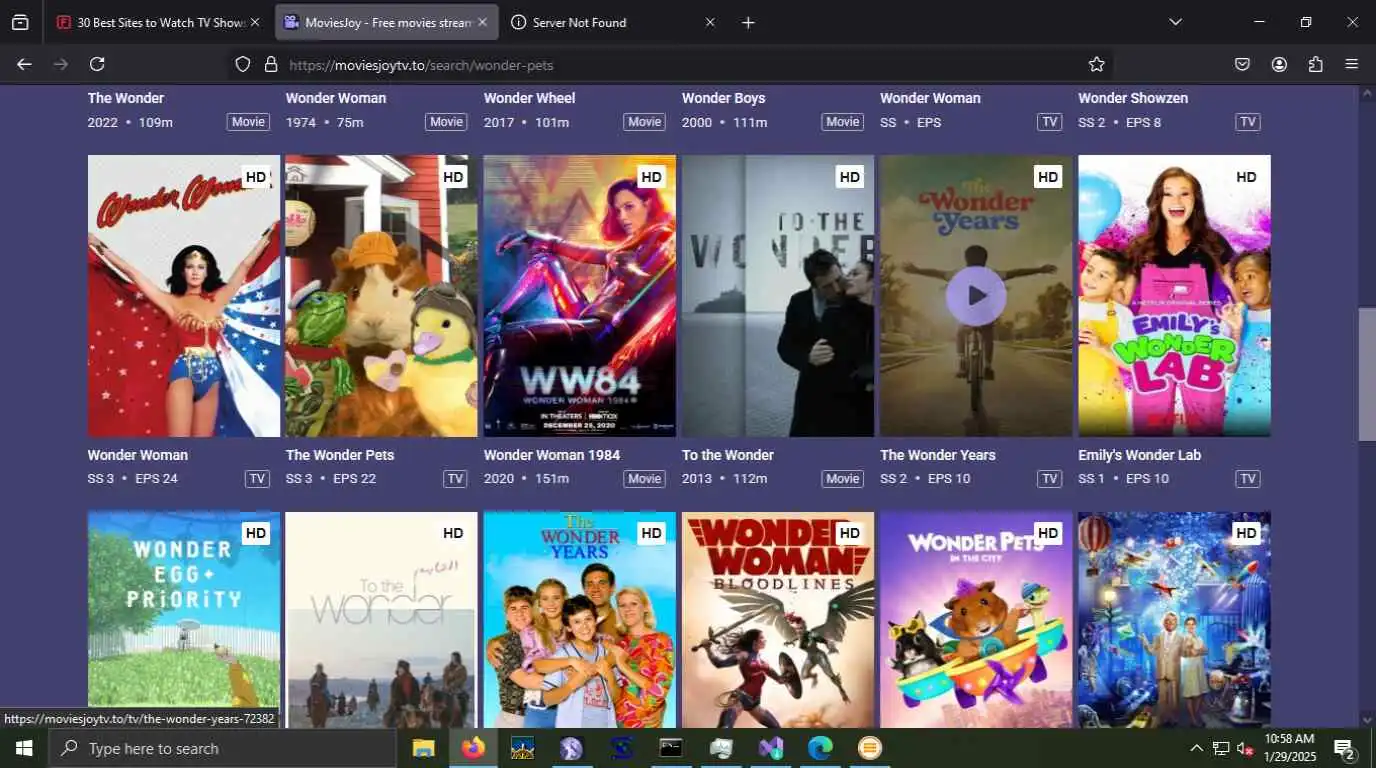This screenshot has height=768, width=1376.
Task: Open the Firefox account icon
Action: [x=1279, y=64]
